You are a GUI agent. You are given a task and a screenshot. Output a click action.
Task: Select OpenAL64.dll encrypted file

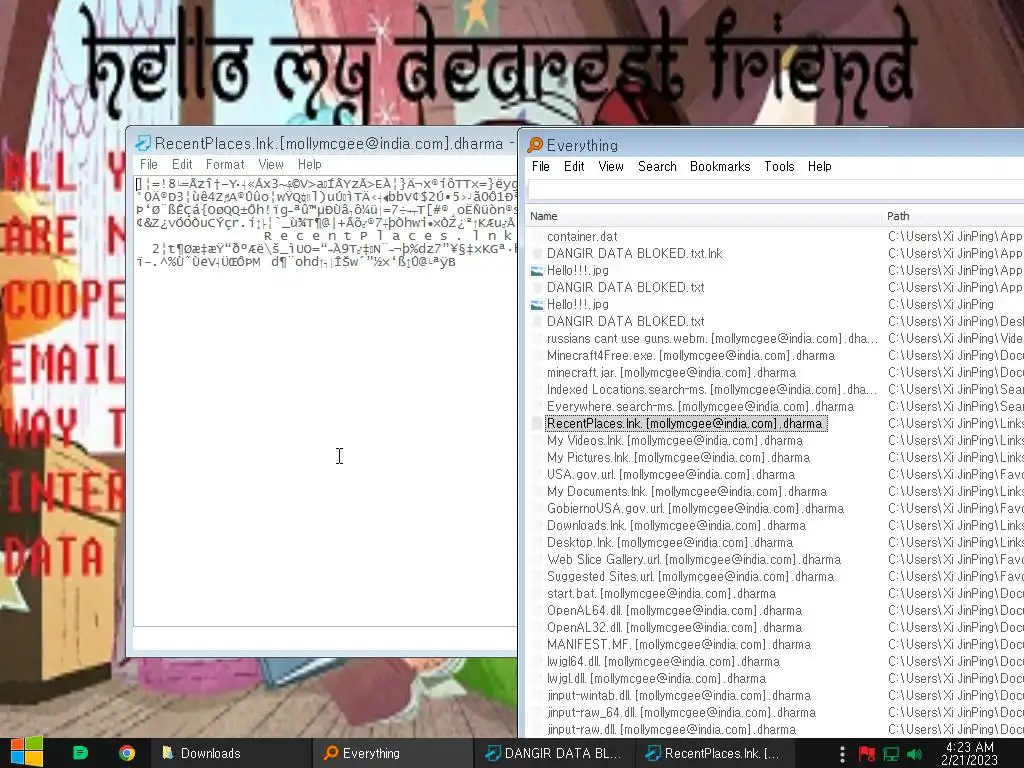pos(674,610)
